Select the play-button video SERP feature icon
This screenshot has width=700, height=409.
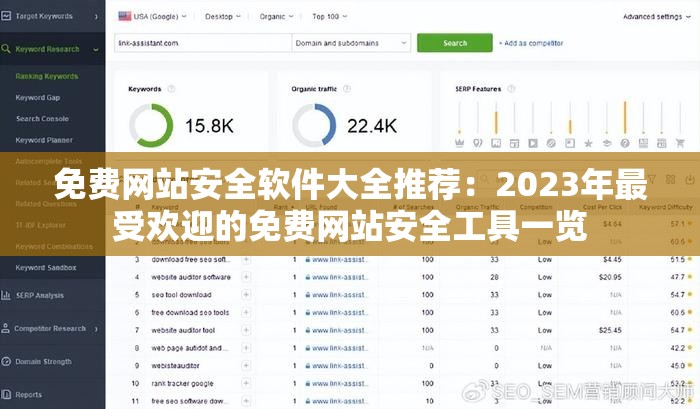[533, 143]
